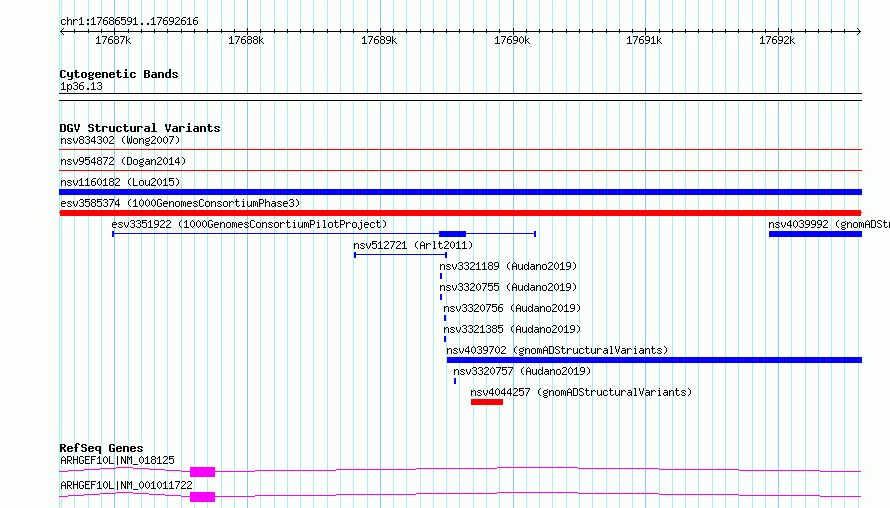Open esv3585374 (1000GenomesConsortiumPhase3) label
The height and width of the screenshot is (508, 890).
click(180, 203)
